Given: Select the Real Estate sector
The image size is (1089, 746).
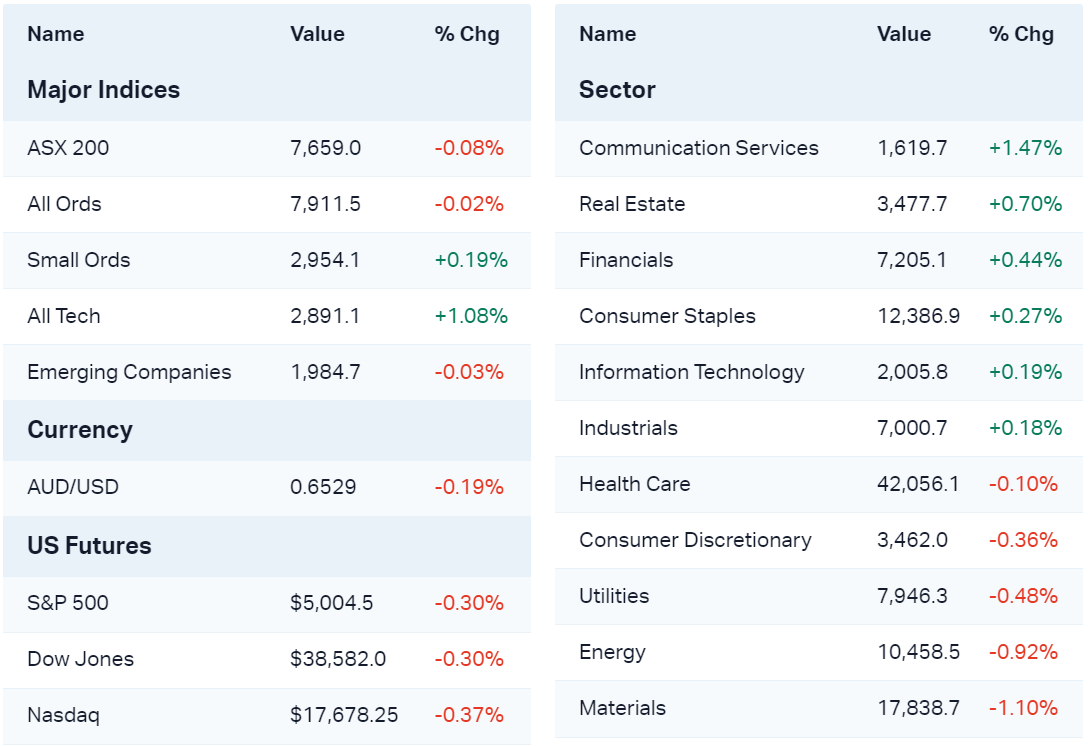Looking at the screenshot, I should (632, 204).
